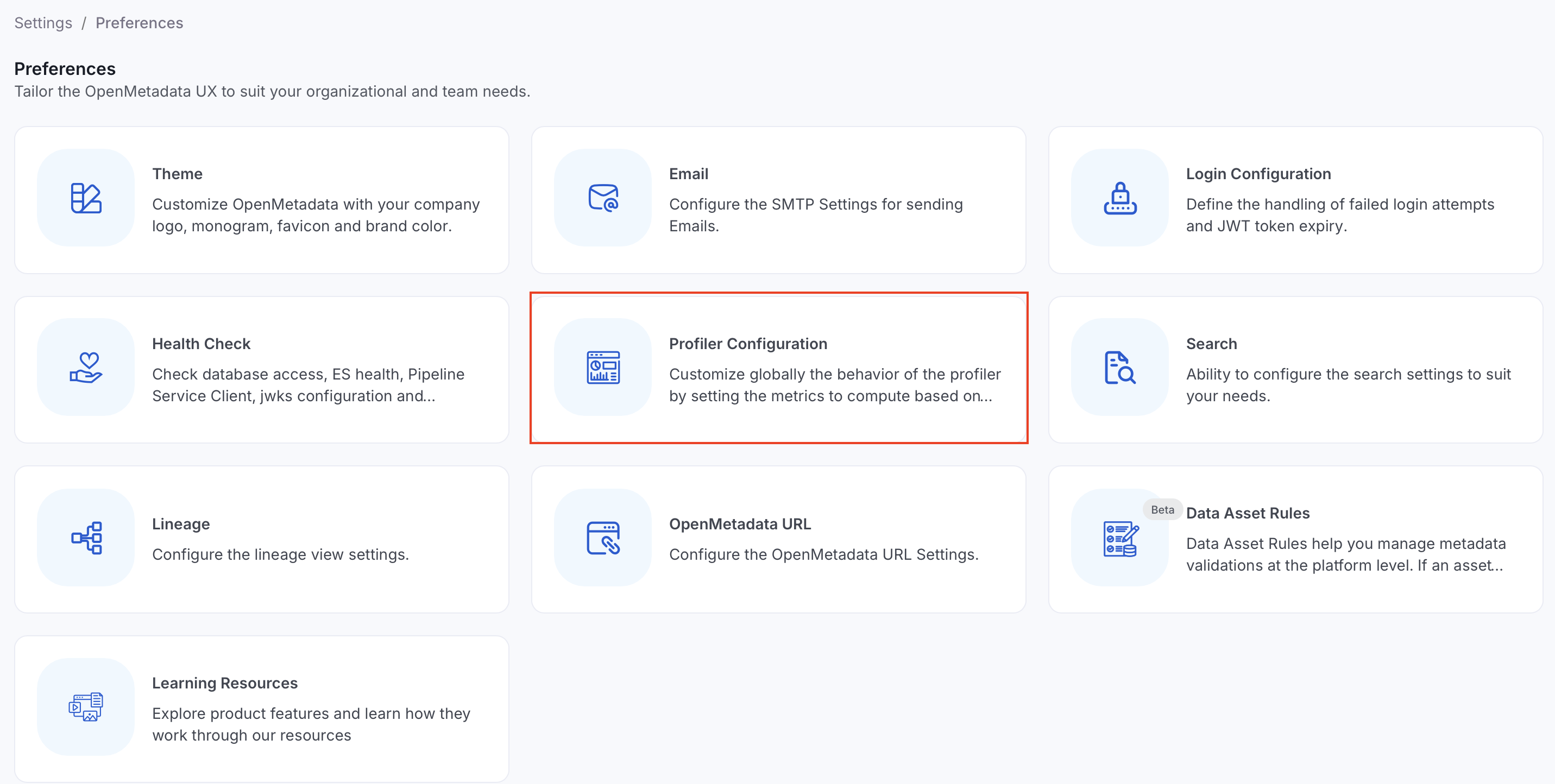Go to Settings in the breadcrumb
This screenshot has height=784, width=1555.
[x=43, y=23]
